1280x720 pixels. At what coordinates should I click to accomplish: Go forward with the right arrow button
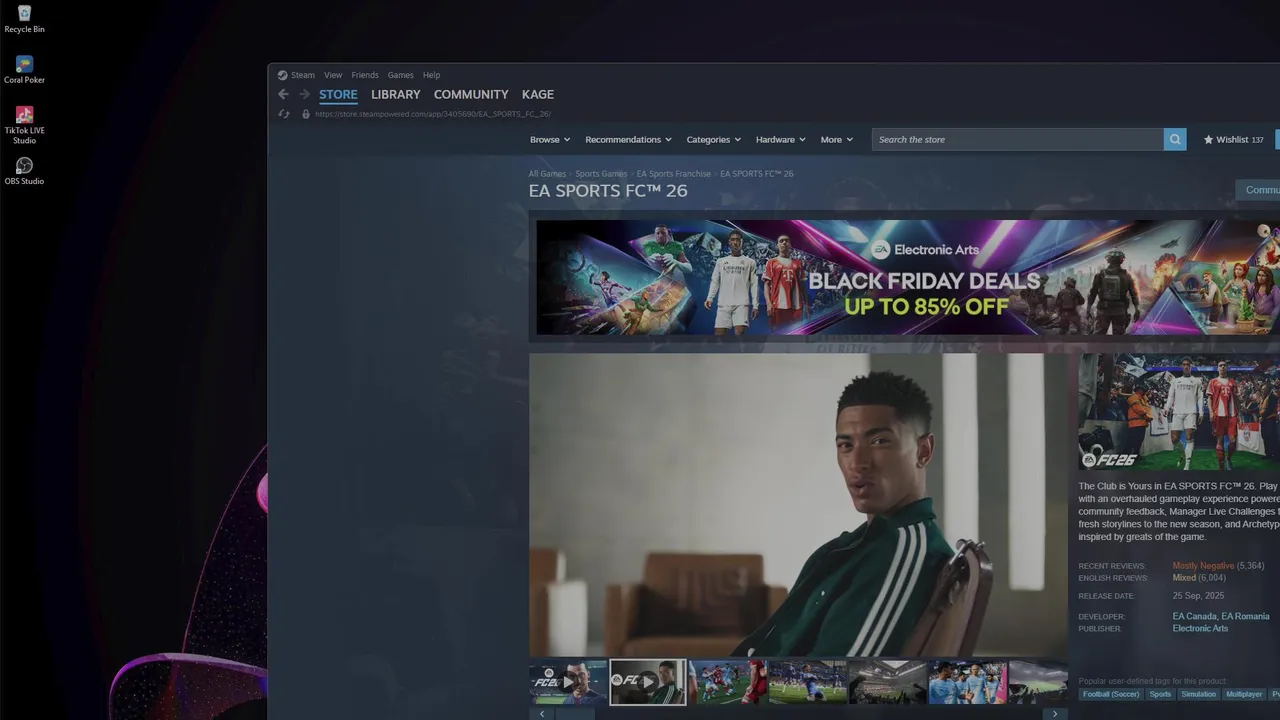[x=304, y=94]
